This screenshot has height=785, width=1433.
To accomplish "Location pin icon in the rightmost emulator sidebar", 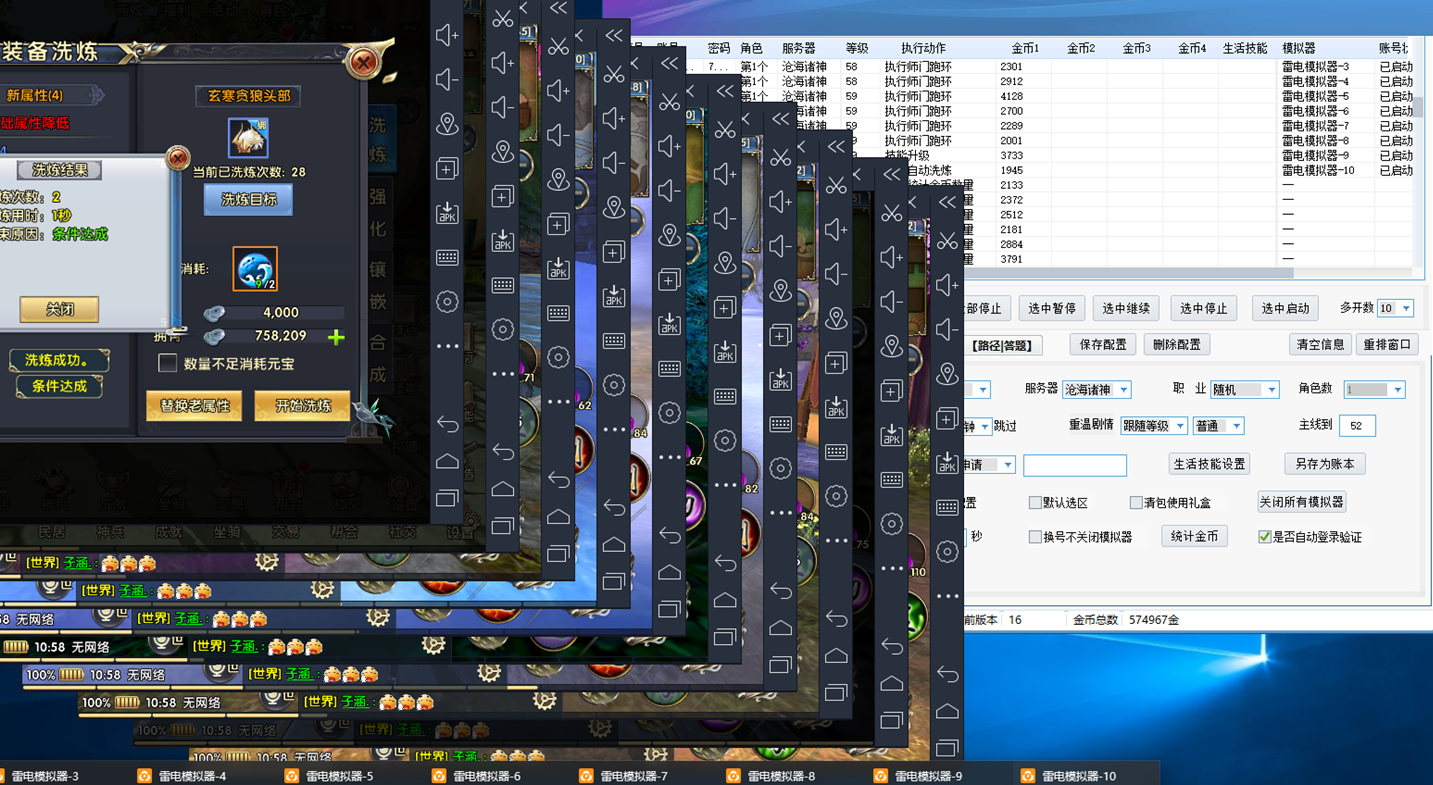I will pos(947,374).
